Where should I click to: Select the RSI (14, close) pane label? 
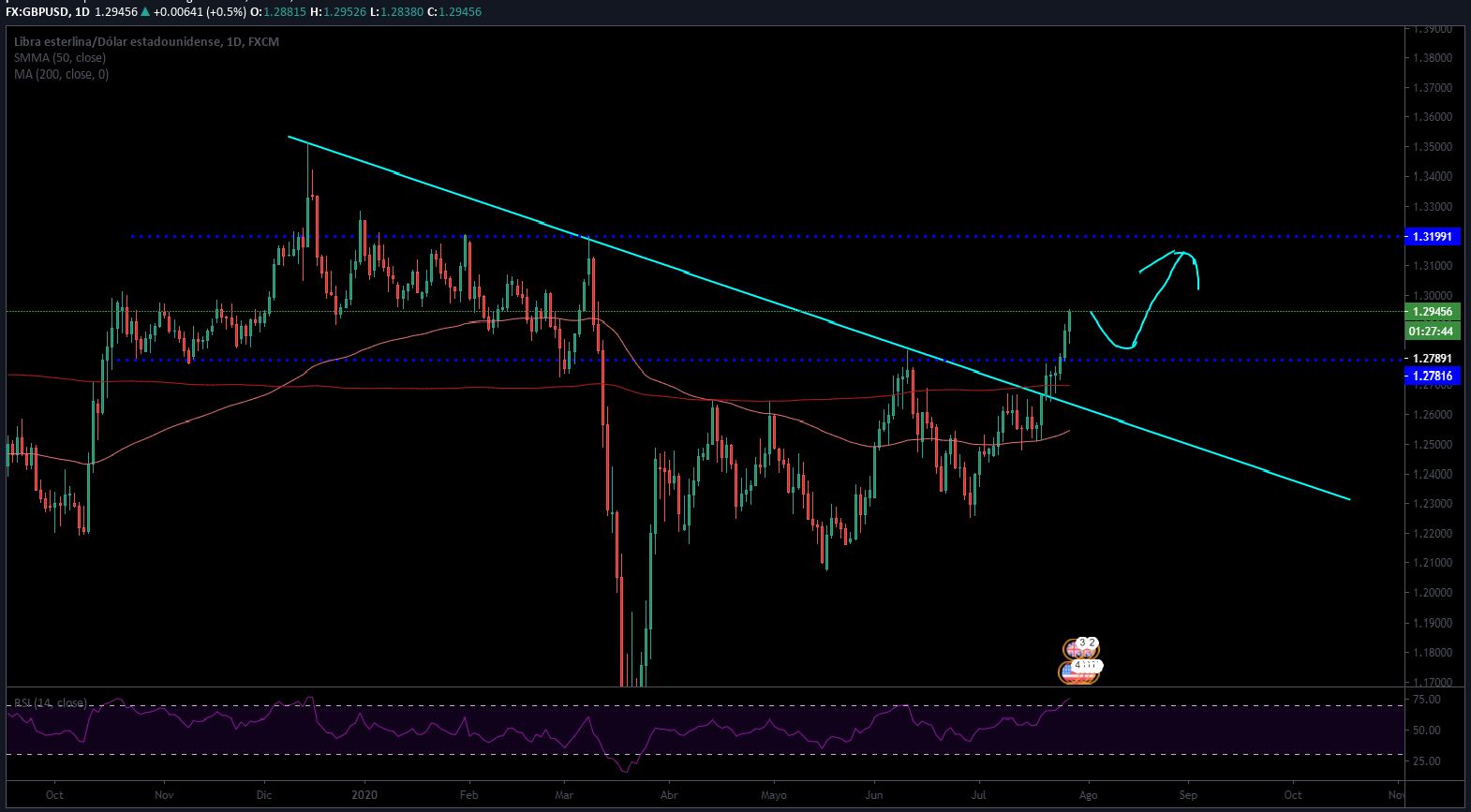(x=50, y=702)
